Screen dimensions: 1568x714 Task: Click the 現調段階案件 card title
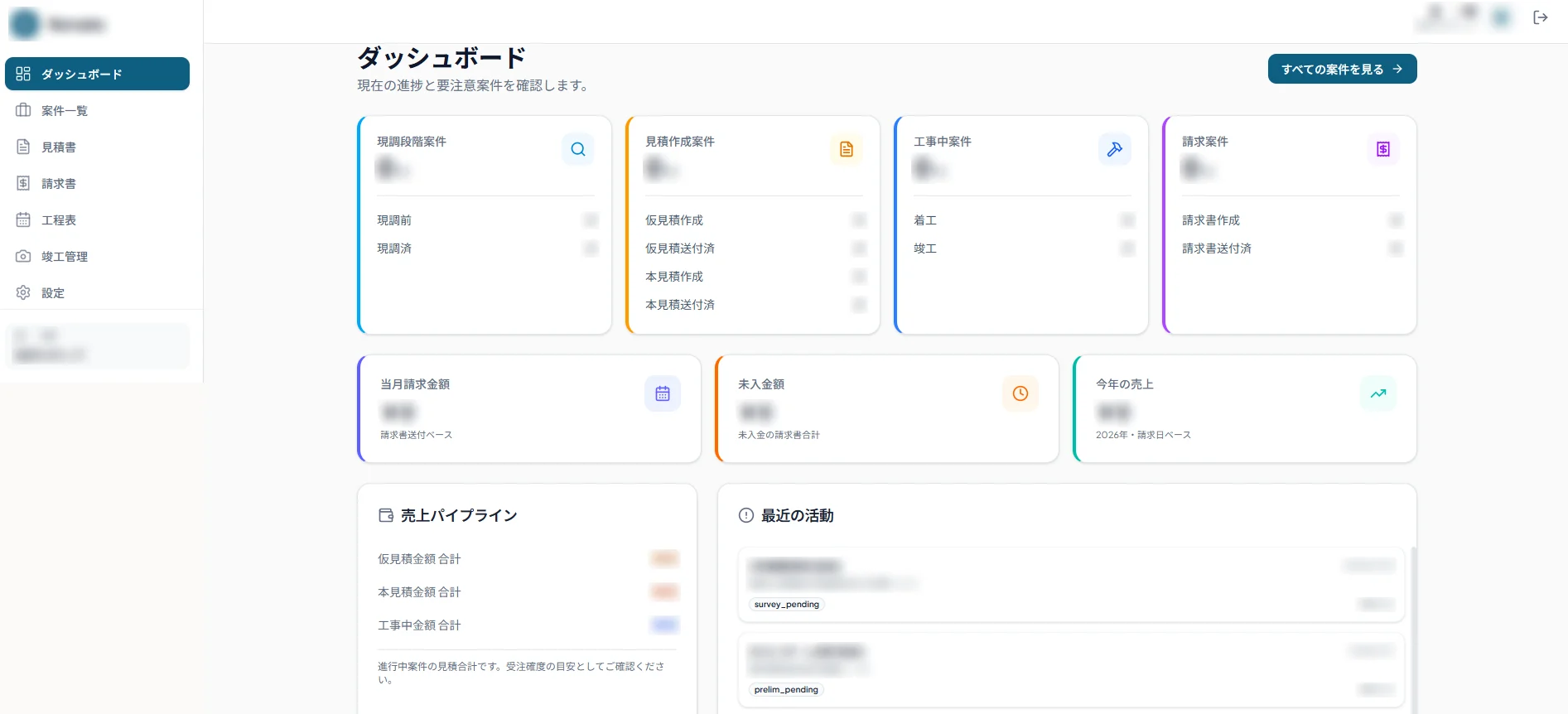pos(412,142)
